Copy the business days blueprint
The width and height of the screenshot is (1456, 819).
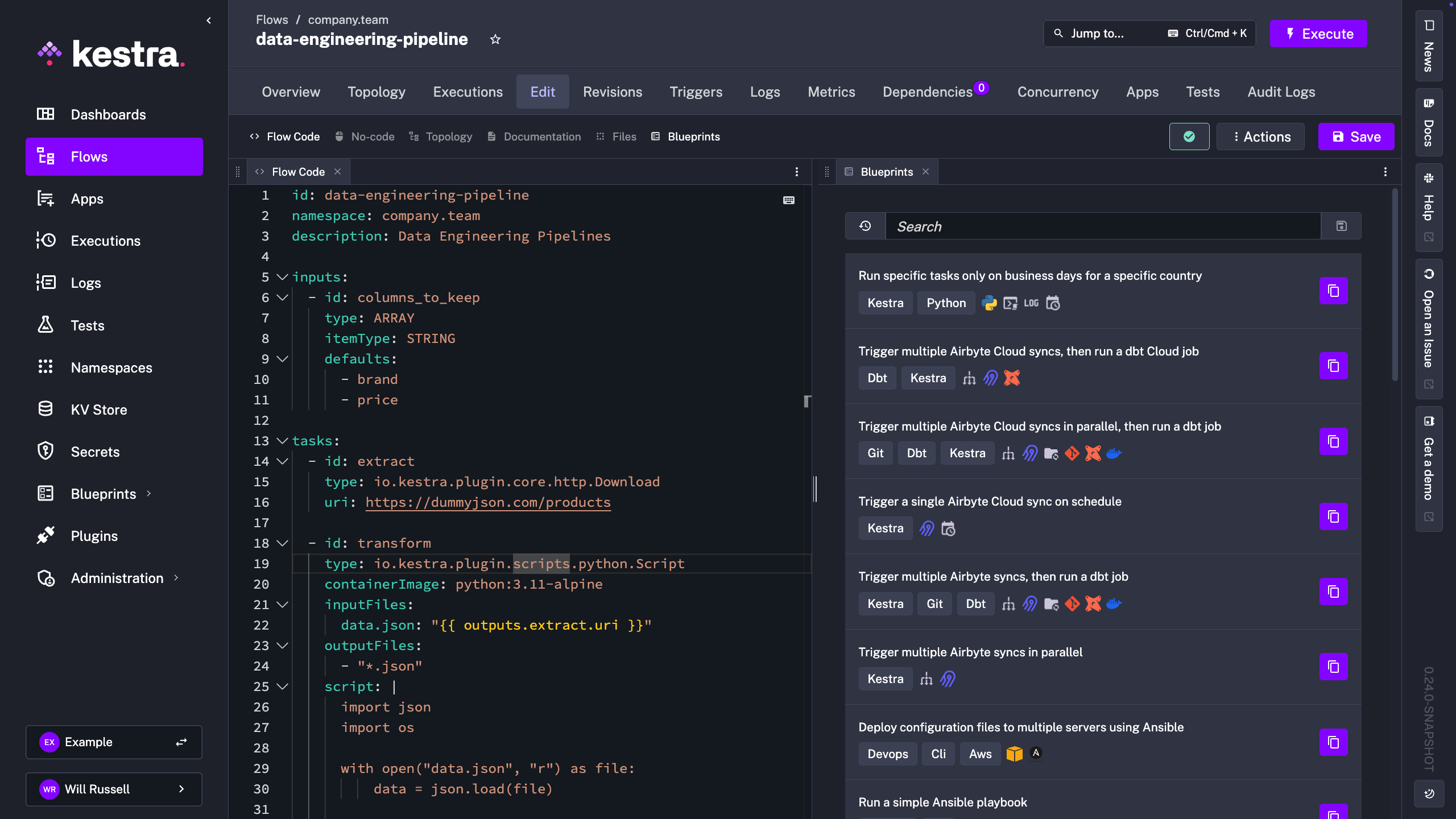[1333, 291]
